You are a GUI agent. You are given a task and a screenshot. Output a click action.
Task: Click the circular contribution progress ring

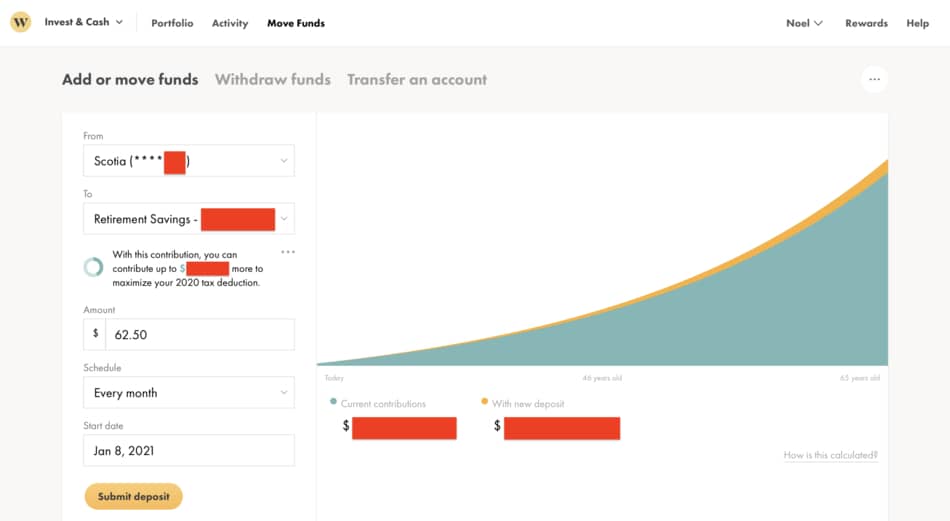point(93,267)
